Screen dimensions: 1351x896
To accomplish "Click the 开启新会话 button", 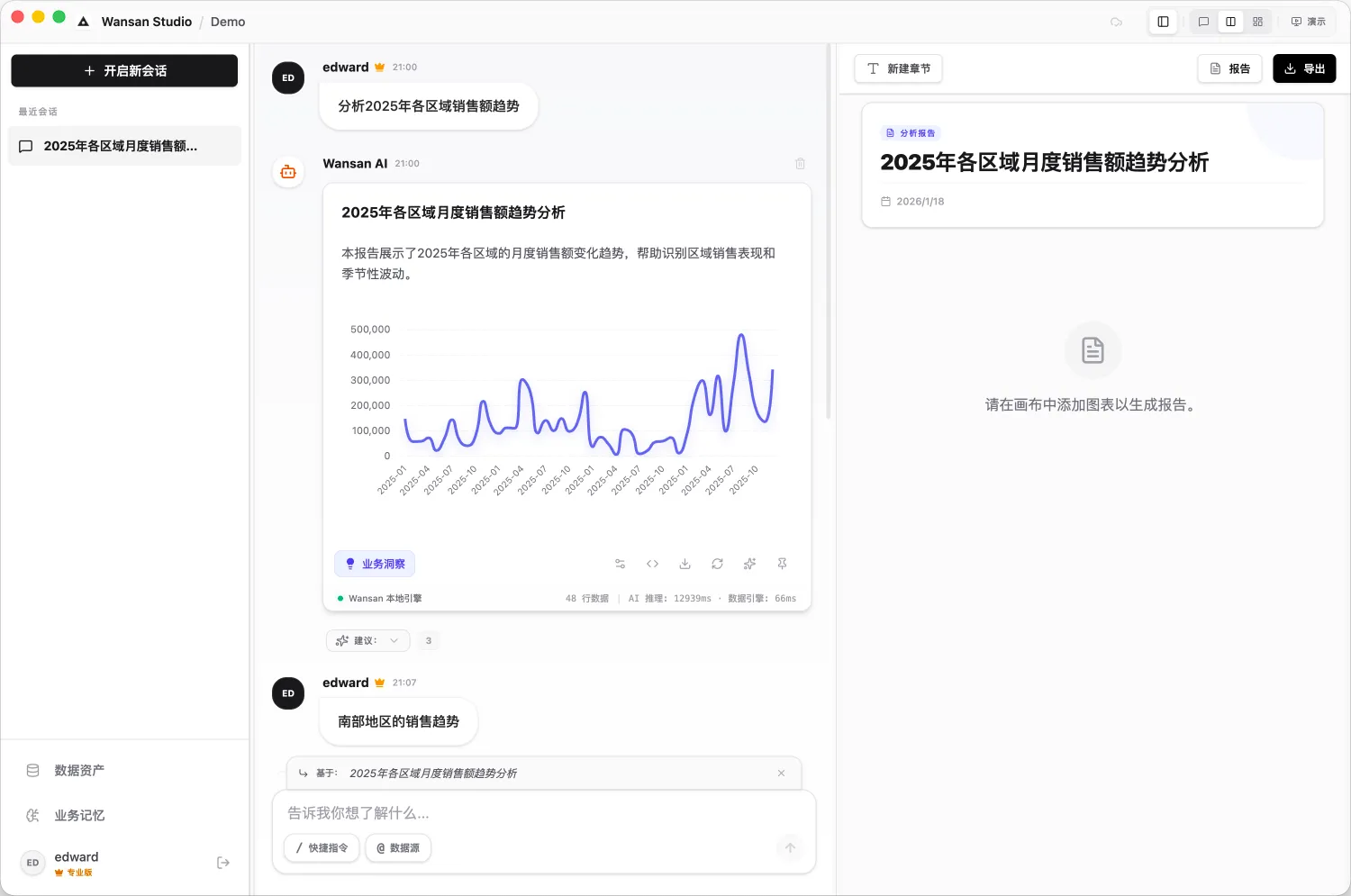I will pyautogui.click(x=123, y=70).
